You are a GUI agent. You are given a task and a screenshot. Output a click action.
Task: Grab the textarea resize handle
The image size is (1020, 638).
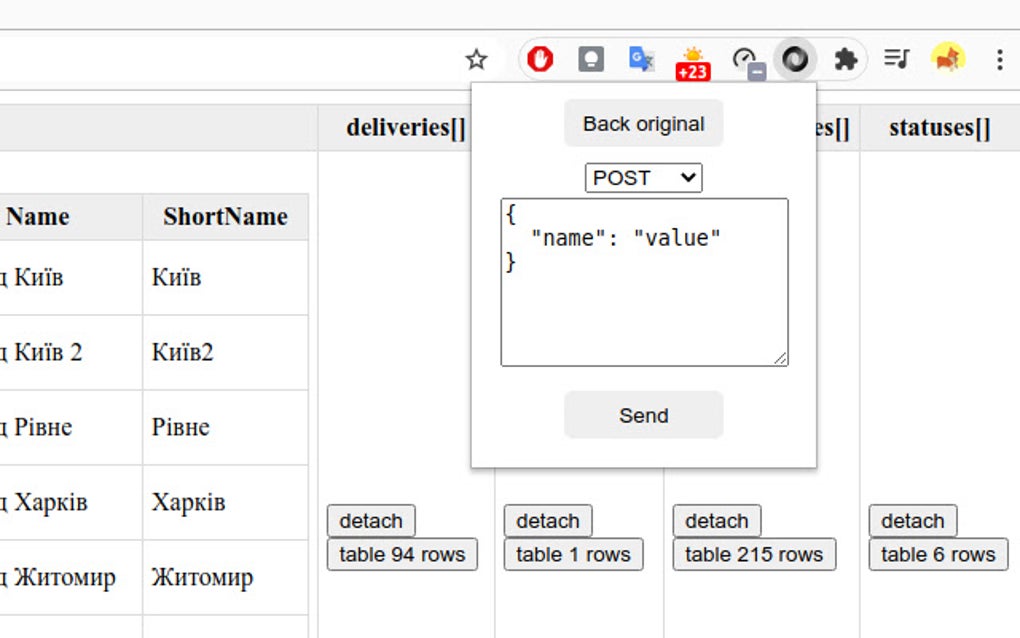[780, 358]
